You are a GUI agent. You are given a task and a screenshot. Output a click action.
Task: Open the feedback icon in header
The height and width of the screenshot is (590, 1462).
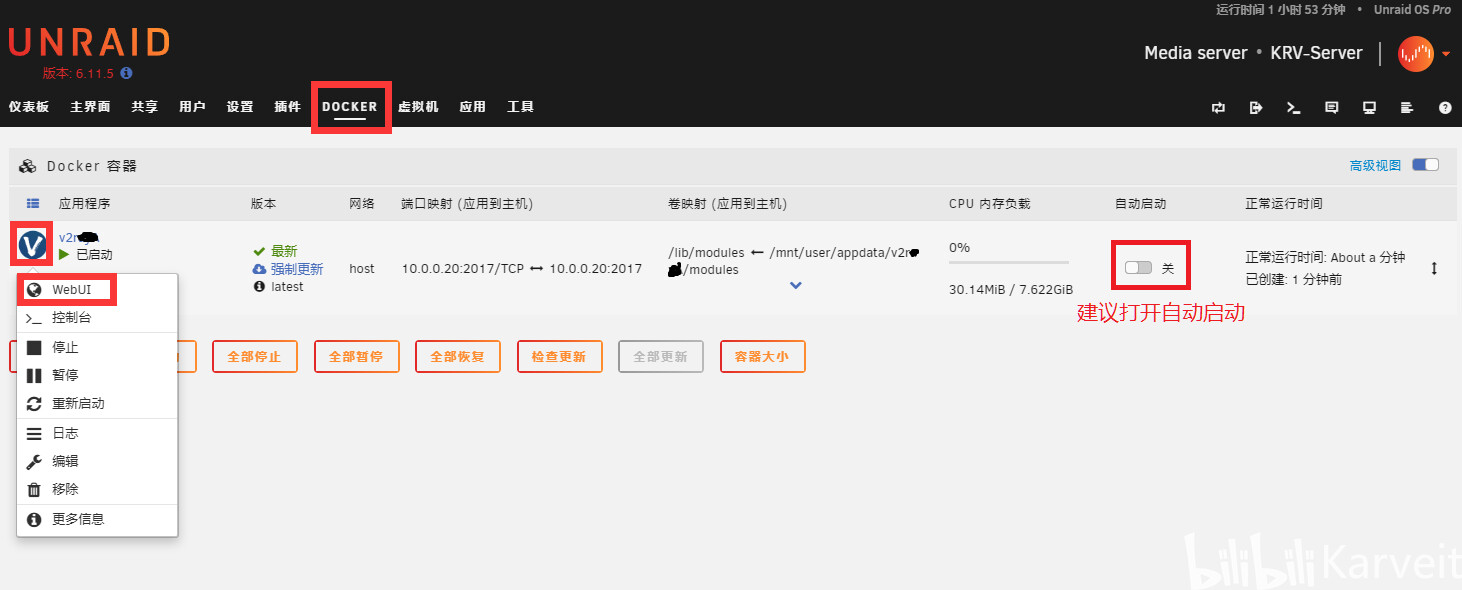(1331, 107)
